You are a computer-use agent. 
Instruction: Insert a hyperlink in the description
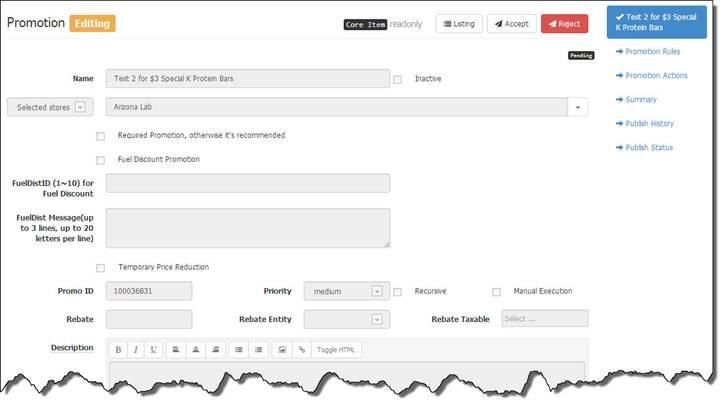301,350
